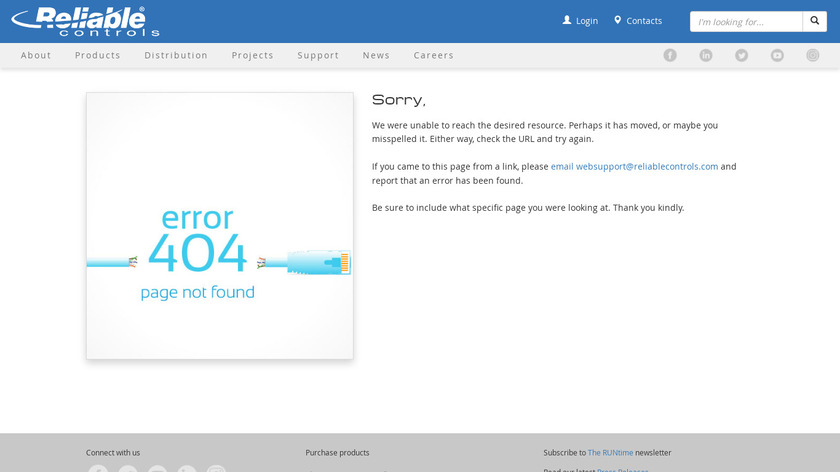Open the Distribution menu

[176, 55]
